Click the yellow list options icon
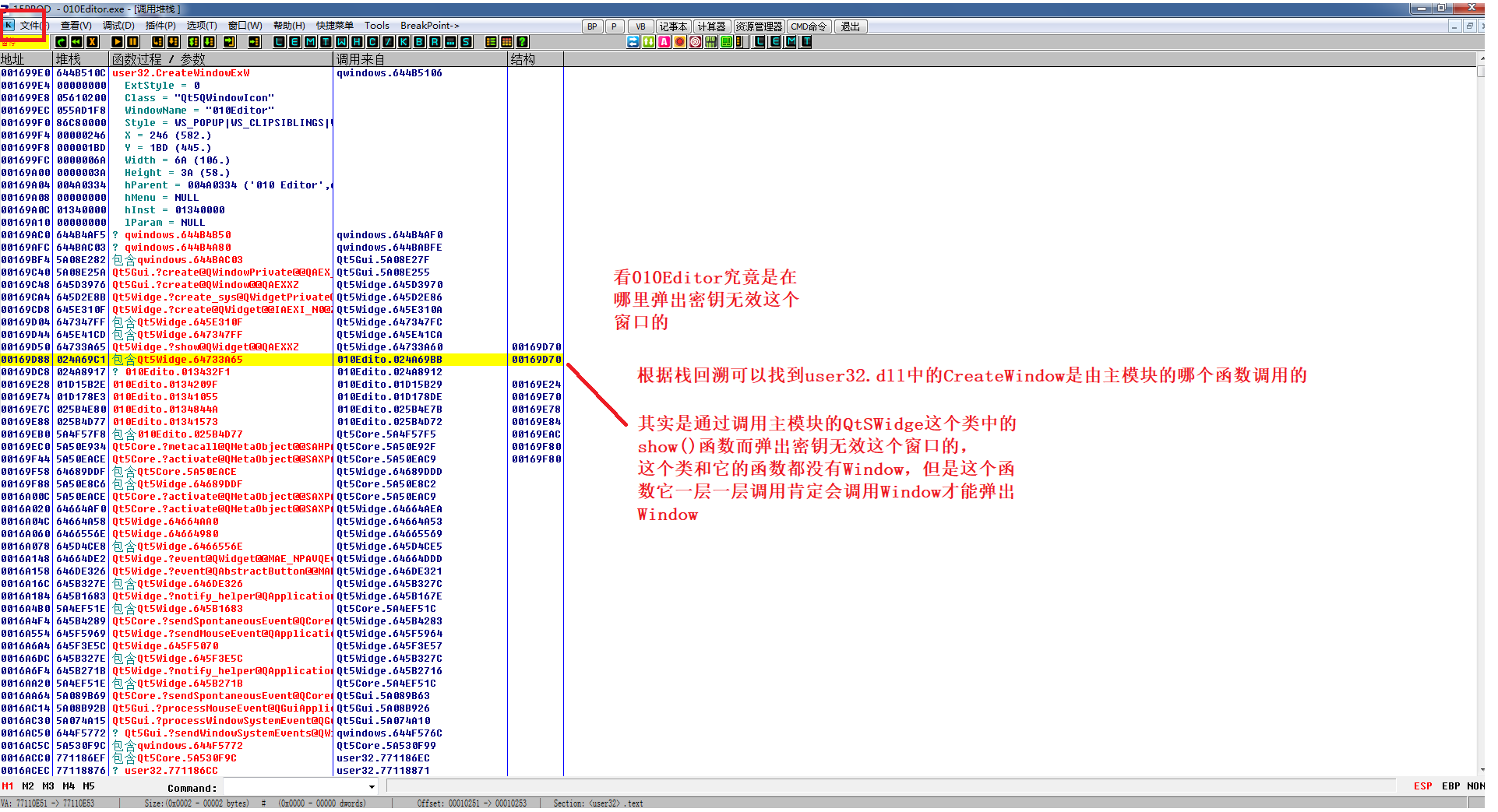Image resolution: width=1498 pixels, height=812 pixels. 491,42
